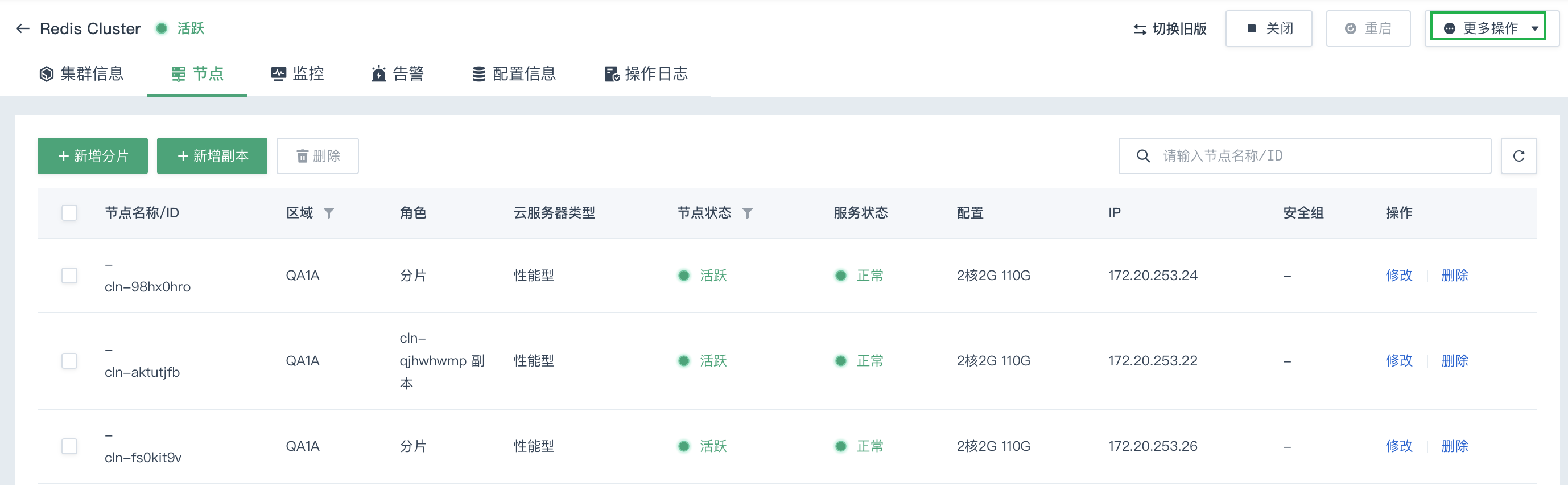Image resolution: width=1568 pixels, height=485 pixels.
Task: Click the 节点状态 column filter icon
Action: (x=748, y=213)
